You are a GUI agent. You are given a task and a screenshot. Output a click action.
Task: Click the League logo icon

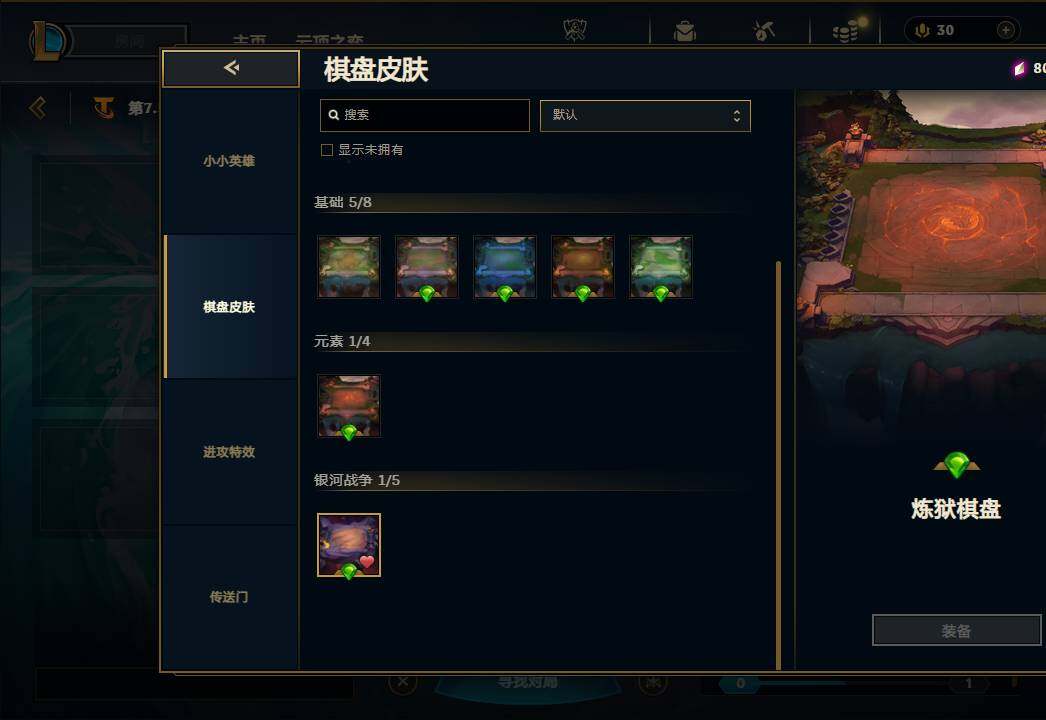tap(48, 41)
